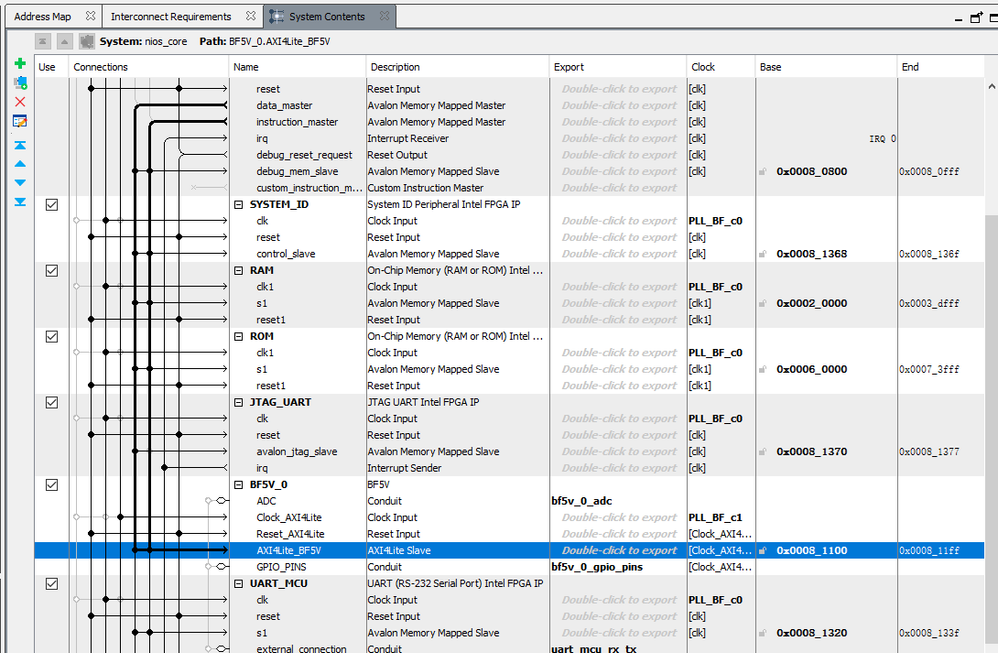
Task: Collapse the RAM component tree
Action: coord(239,270)
